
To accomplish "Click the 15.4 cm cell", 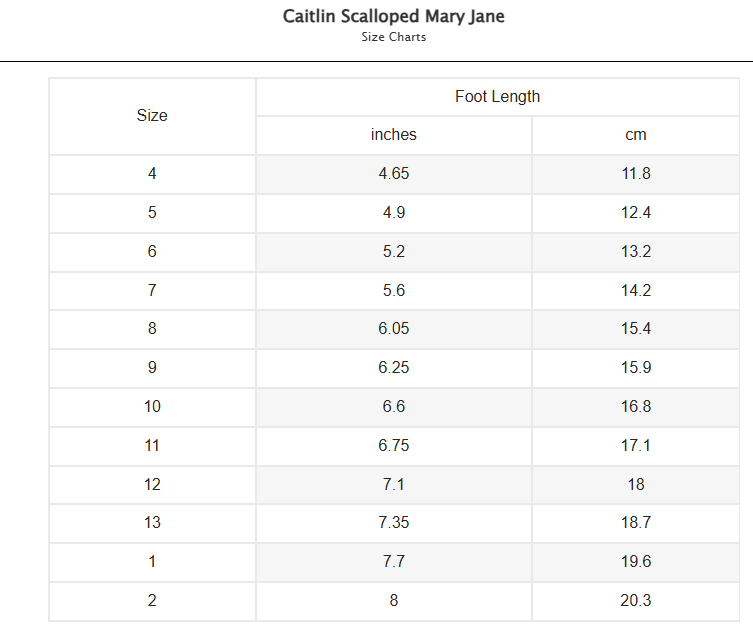I will point(636,329).
